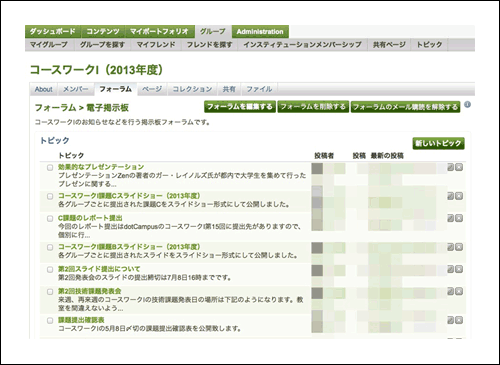Click フォーラムを削除する button

[x=313, y=107]
